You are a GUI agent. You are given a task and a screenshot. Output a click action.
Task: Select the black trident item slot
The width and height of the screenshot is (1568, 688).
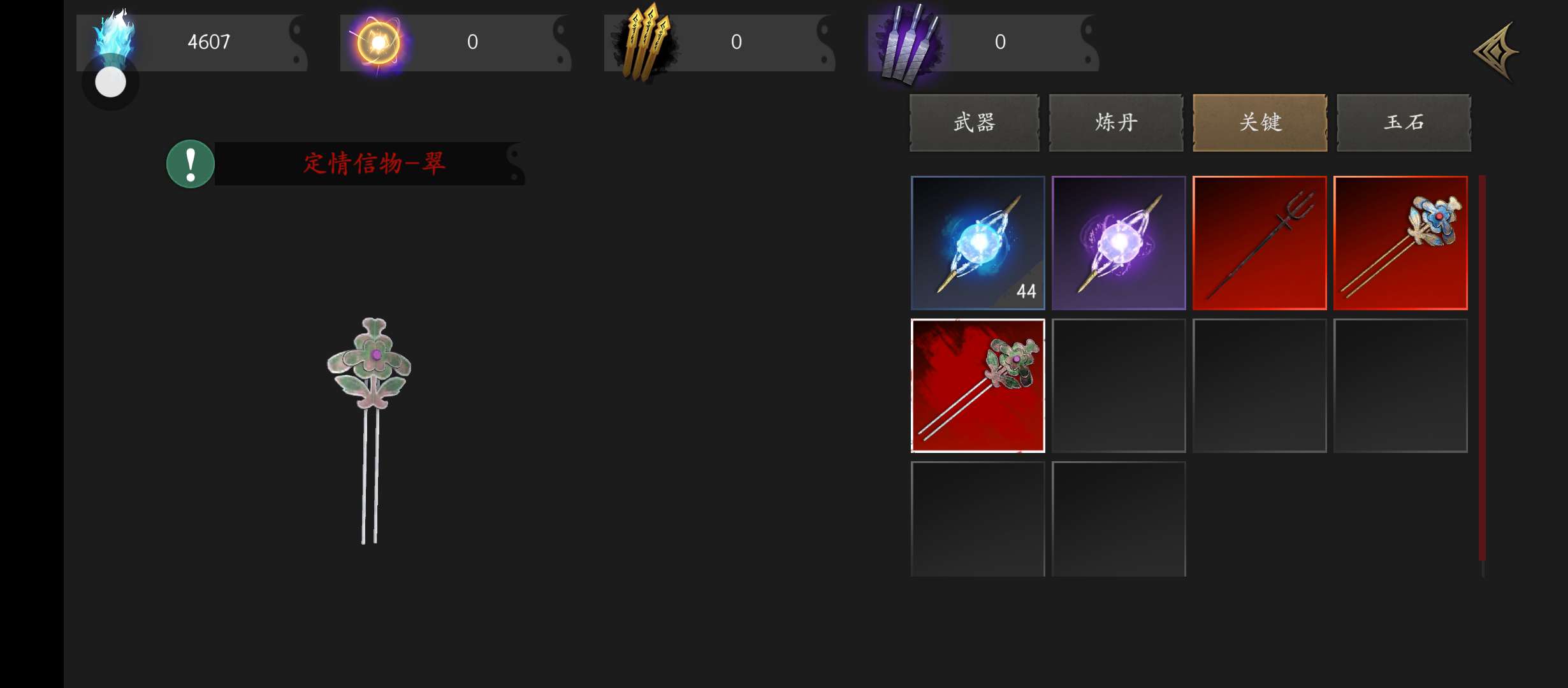click(1259, 243)
